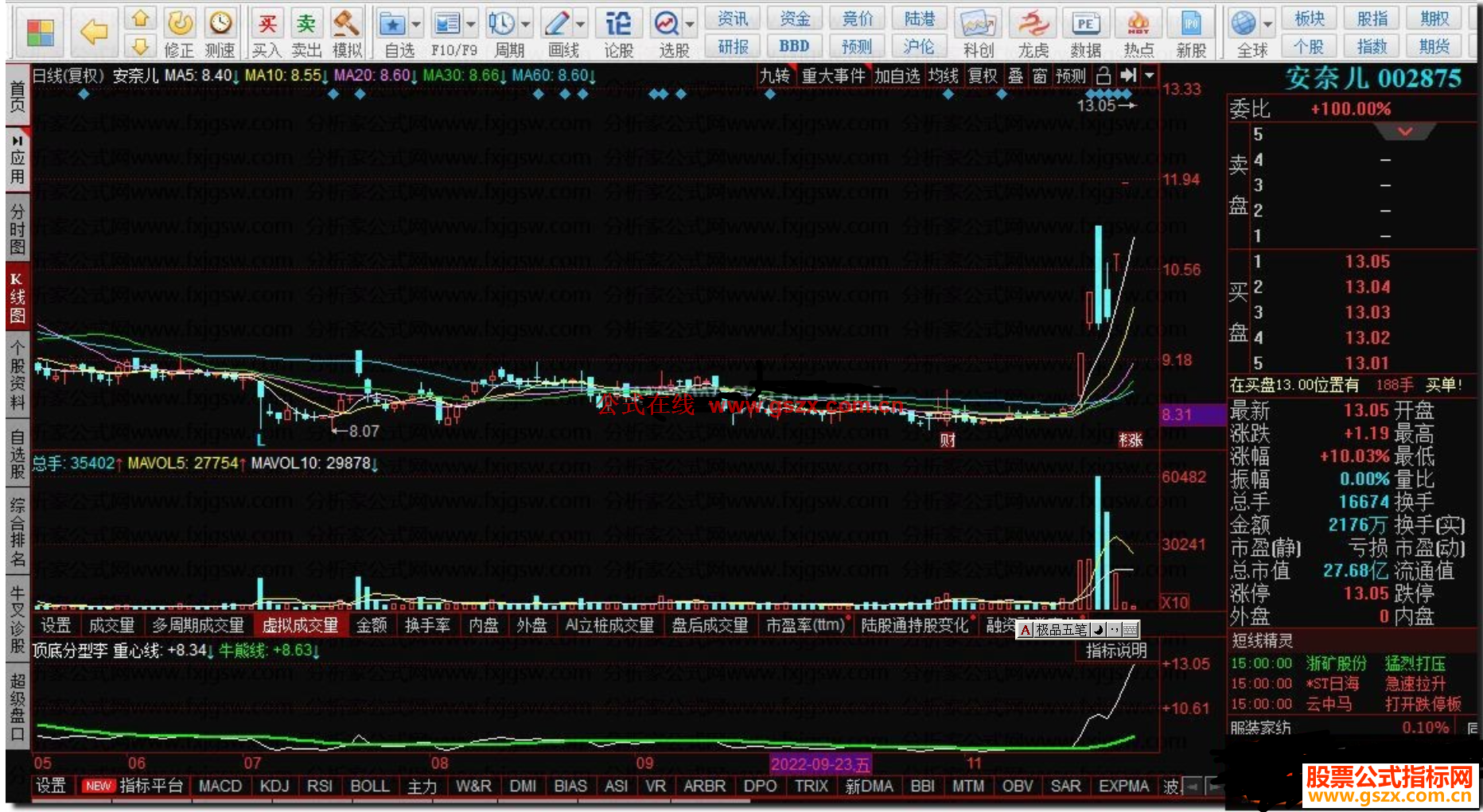Click the yellow back arrow icon
Image resolution: width=1483 pixels, height=812 pixels.
pyautogui.click(x=94, y=31)
